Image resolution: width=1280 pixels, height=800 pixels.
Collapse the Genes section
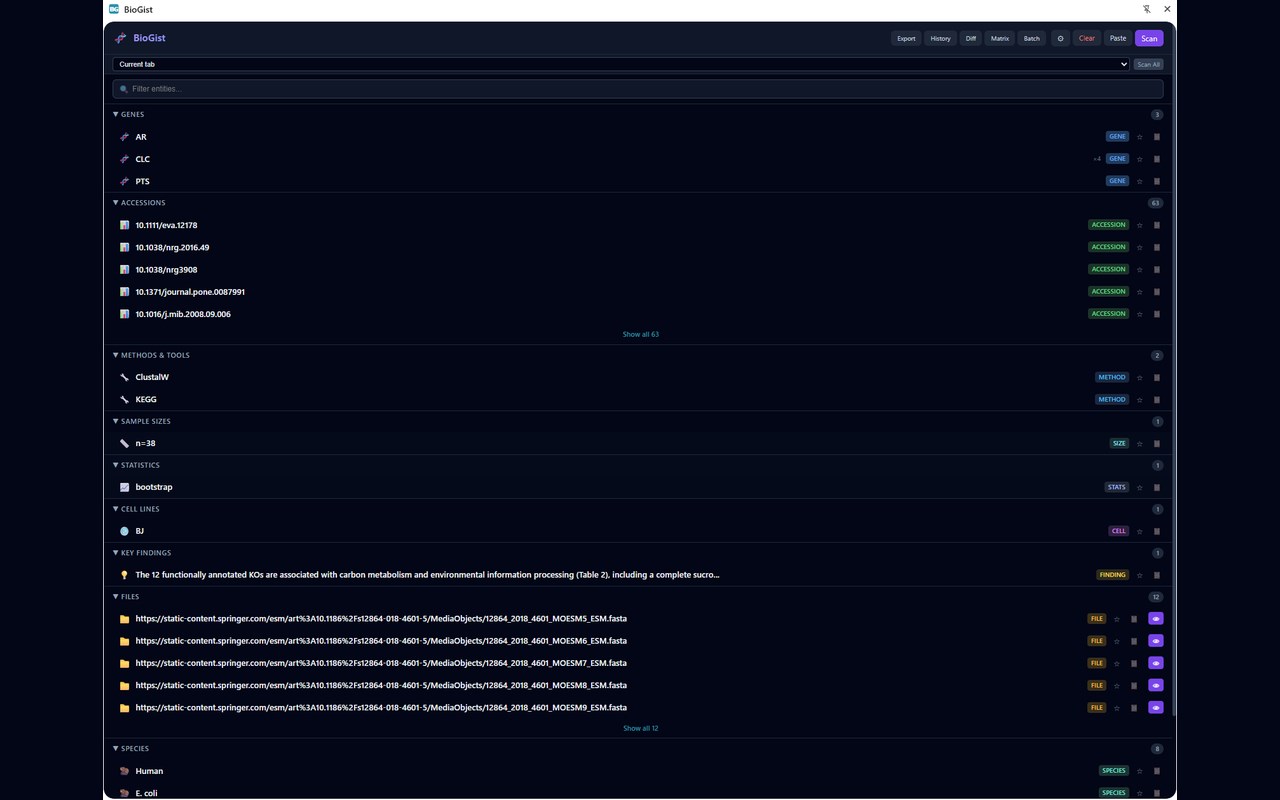pyautogui.click(x=129, y=114)
